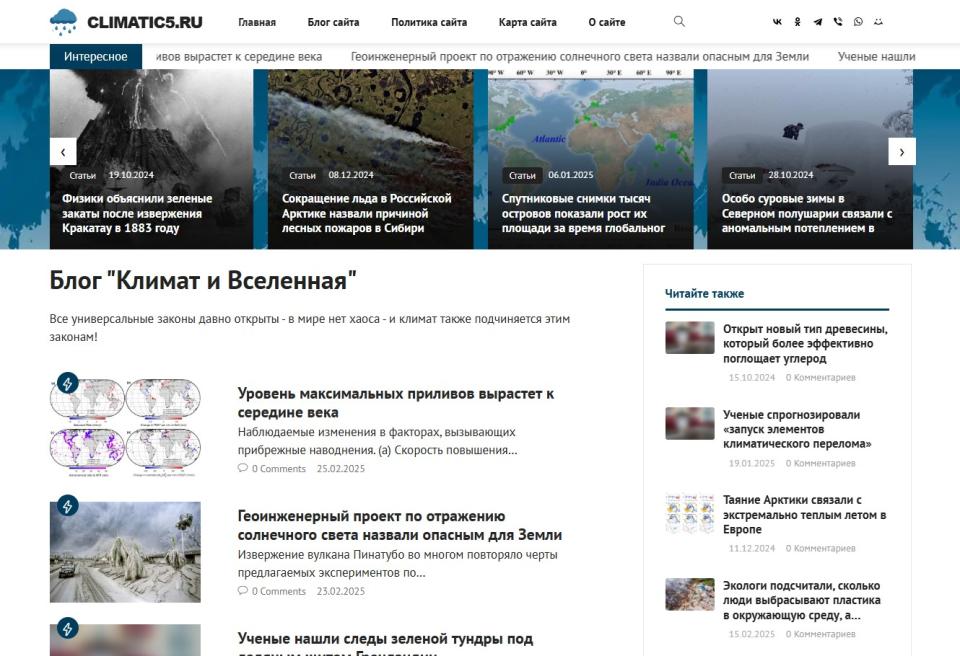This screenshot has height=656, width=960.
Task: Click Статьи tag on the 06.01.2025 slide
Action: point(522,175)
